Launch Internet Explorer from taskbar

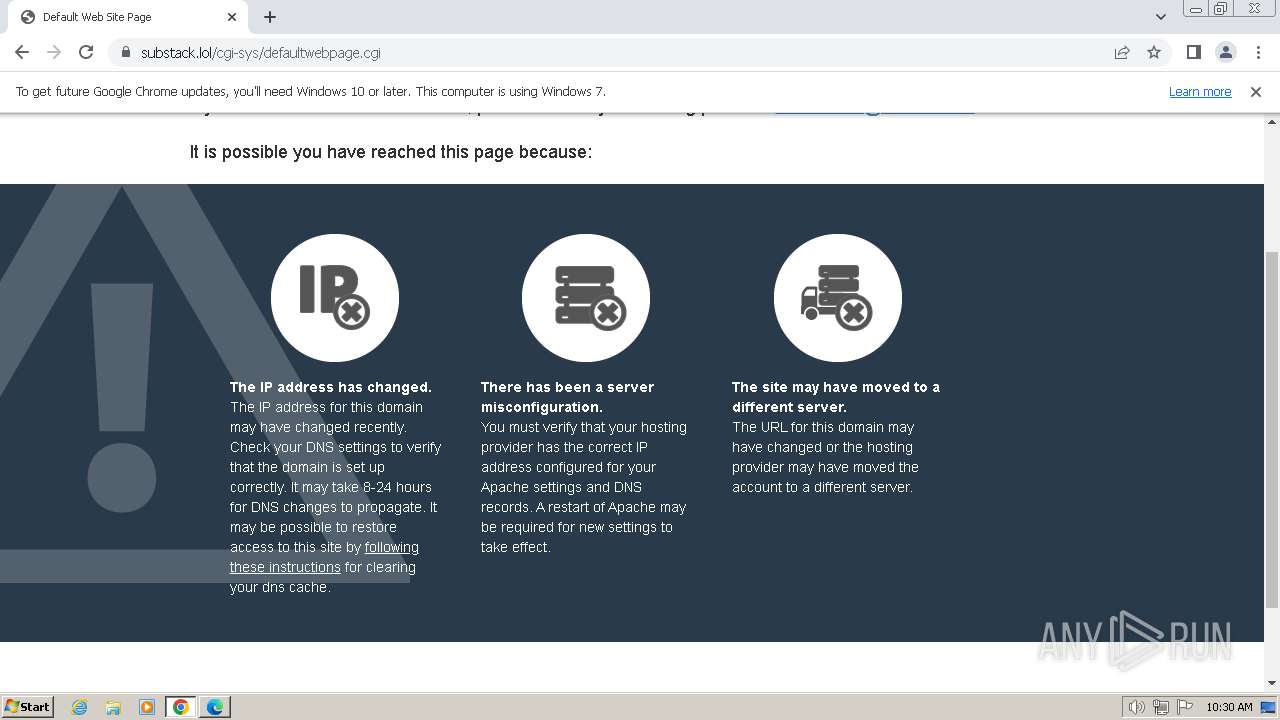click(80, 707)
